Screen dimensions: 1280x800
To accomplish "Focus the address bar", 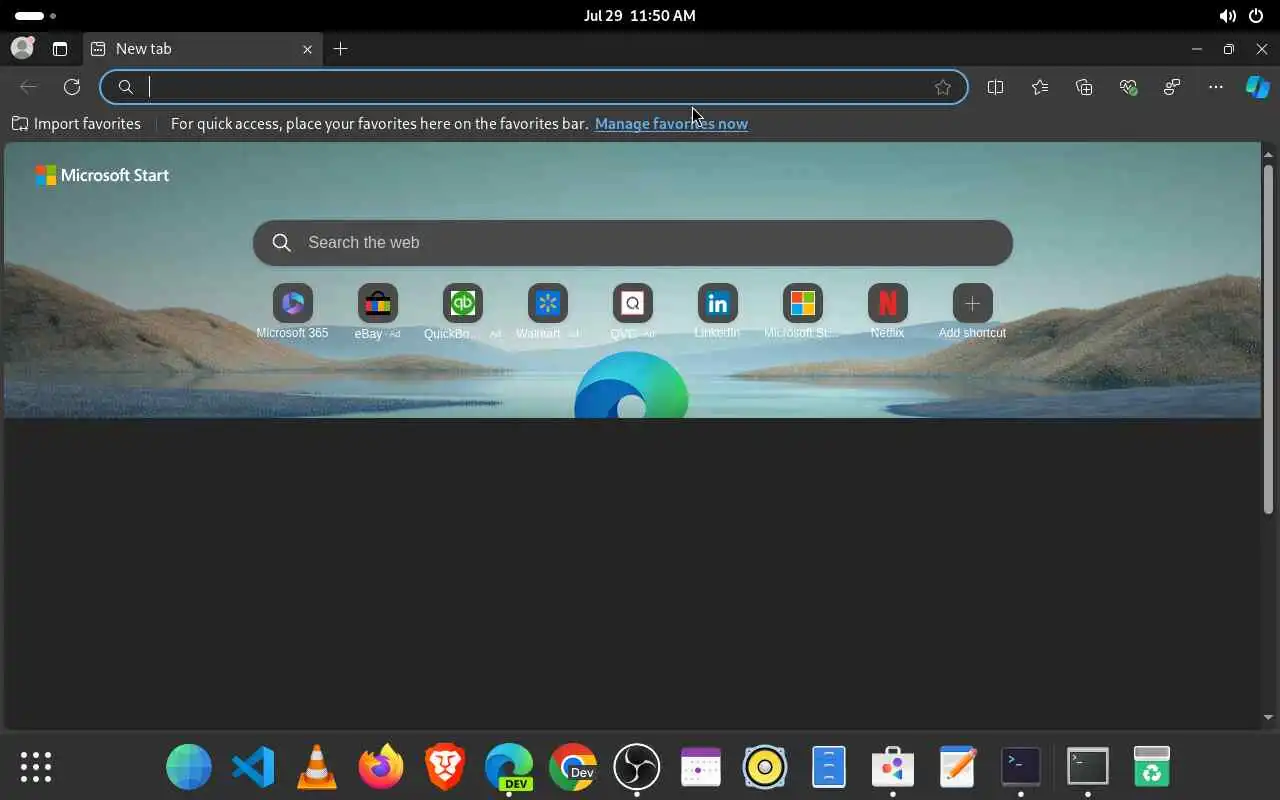I will tap(534, 87).
